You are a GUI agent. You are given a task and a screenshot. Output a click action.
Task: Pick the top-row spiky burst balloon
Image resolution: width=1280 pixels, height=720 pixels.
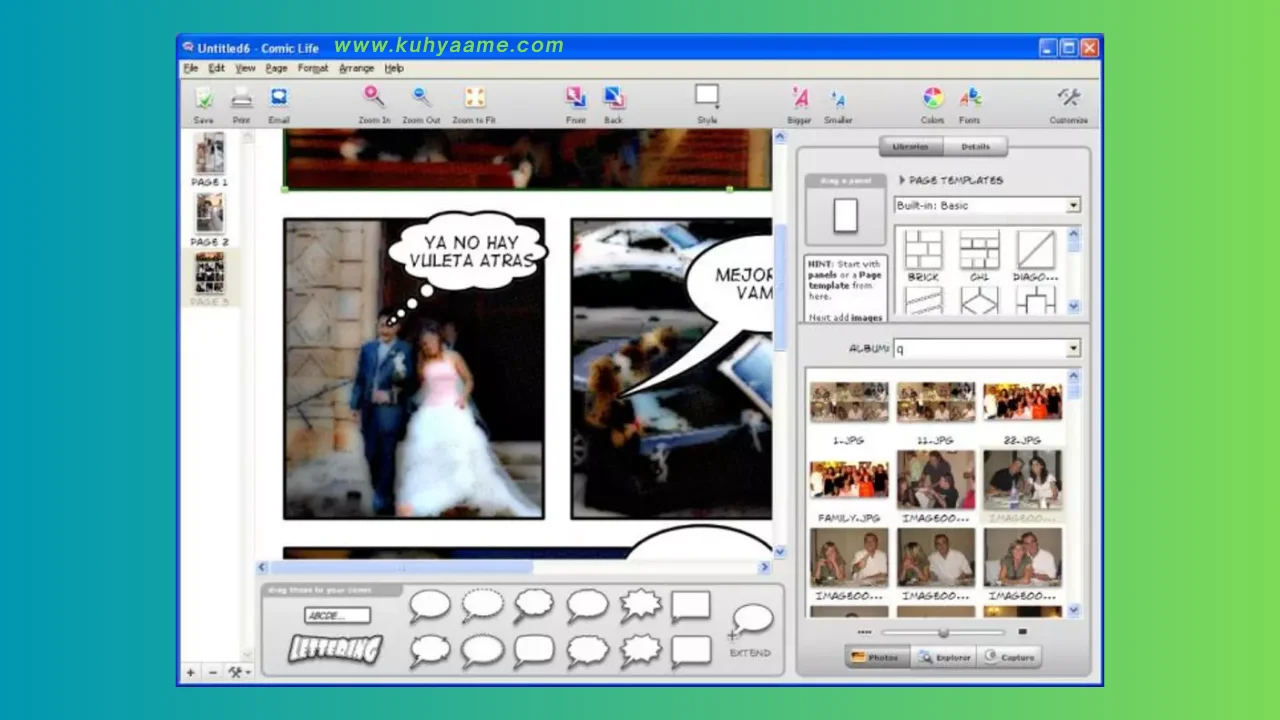(640, 605)
